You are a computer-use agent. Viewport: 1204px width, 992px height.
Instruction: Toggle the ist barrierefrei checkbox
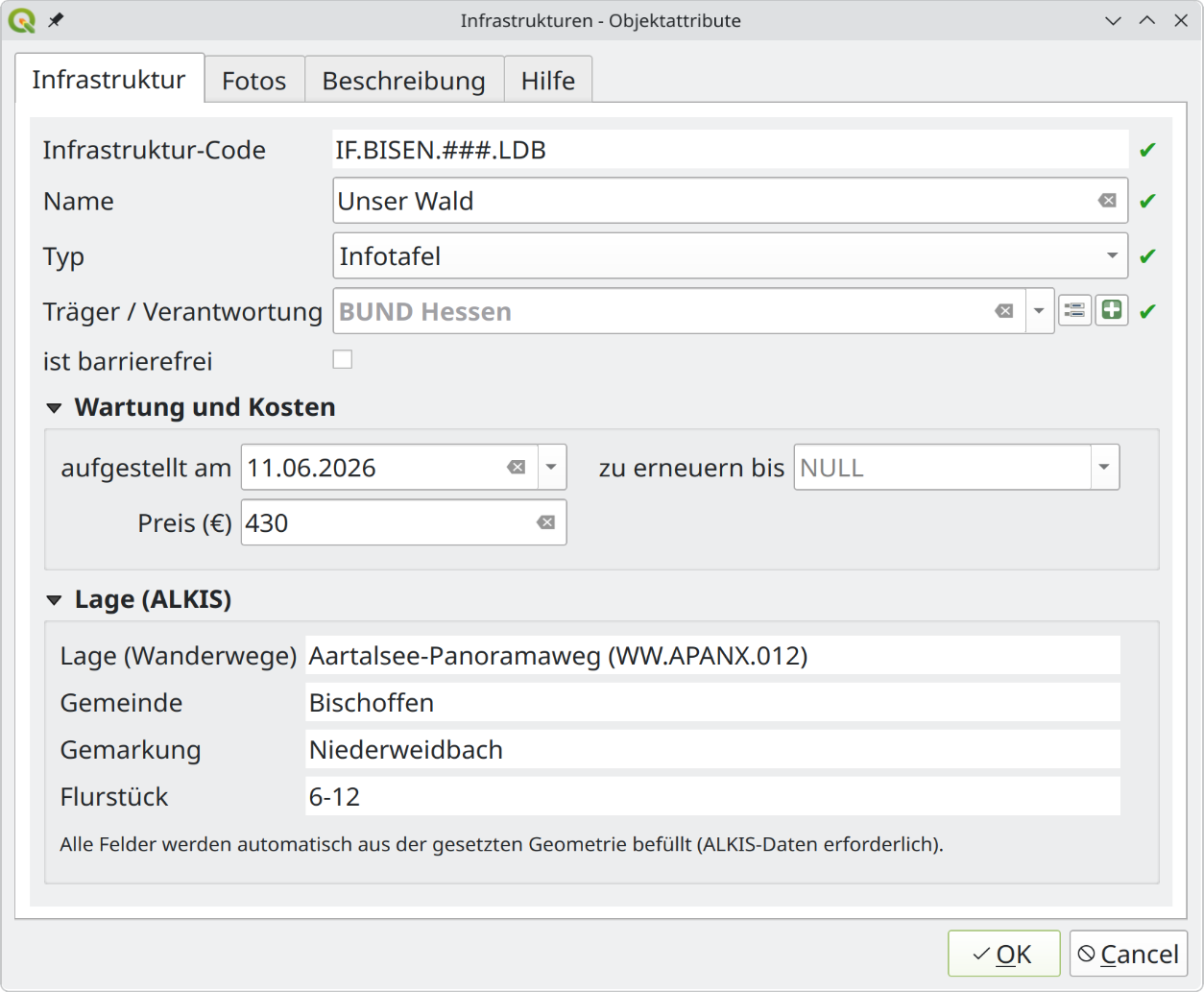click(343, 359)
